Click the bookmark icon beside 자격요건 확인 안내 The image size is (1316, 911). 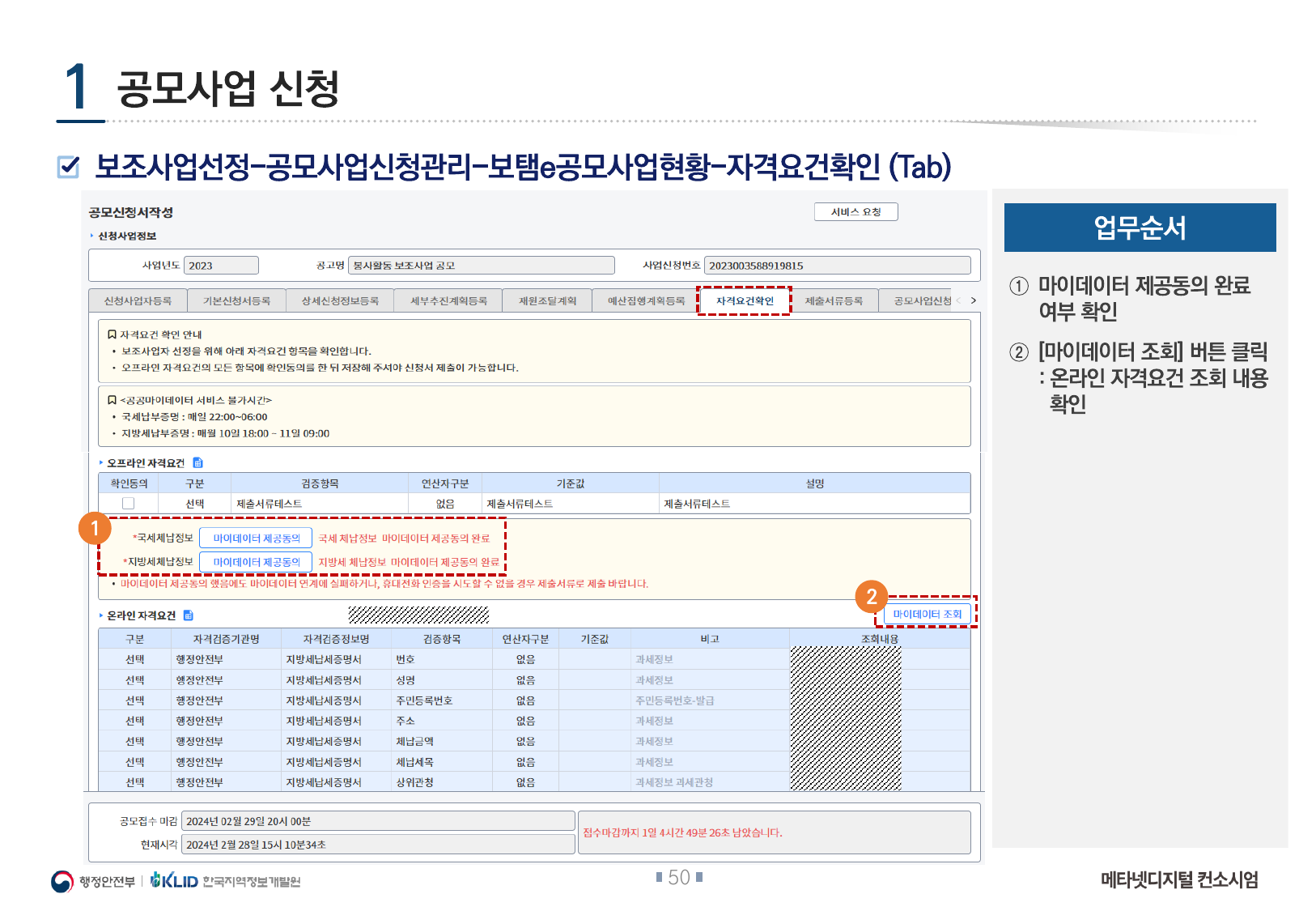tap(112, 334)
